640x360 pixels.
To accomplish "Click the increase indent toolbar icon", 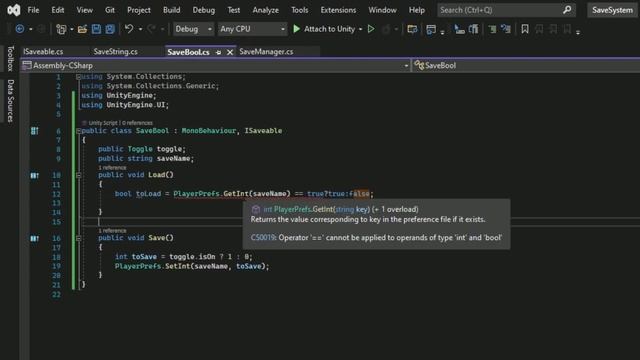I will pyautogui.click(x=506, y=29).
